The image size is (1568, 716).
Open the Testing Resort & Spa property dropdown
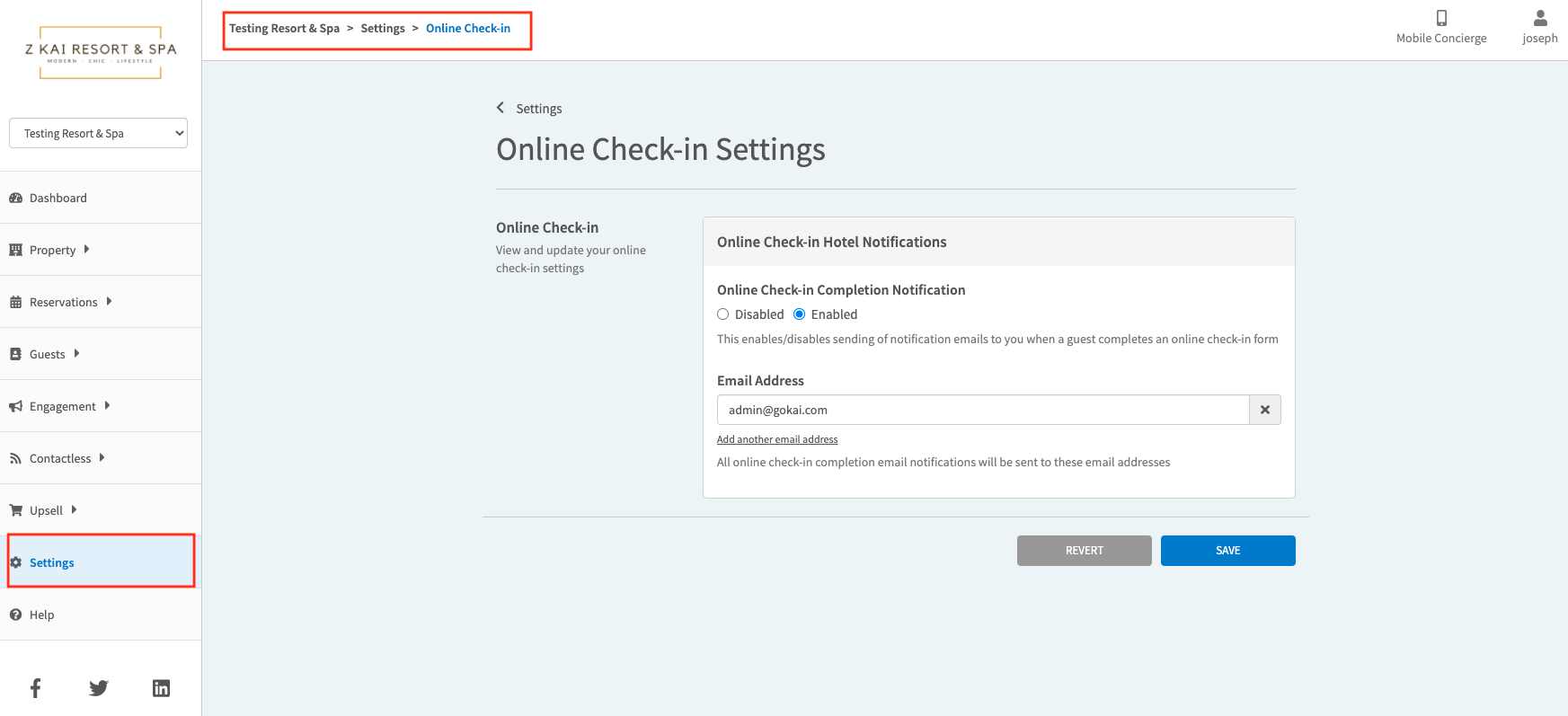99,133
